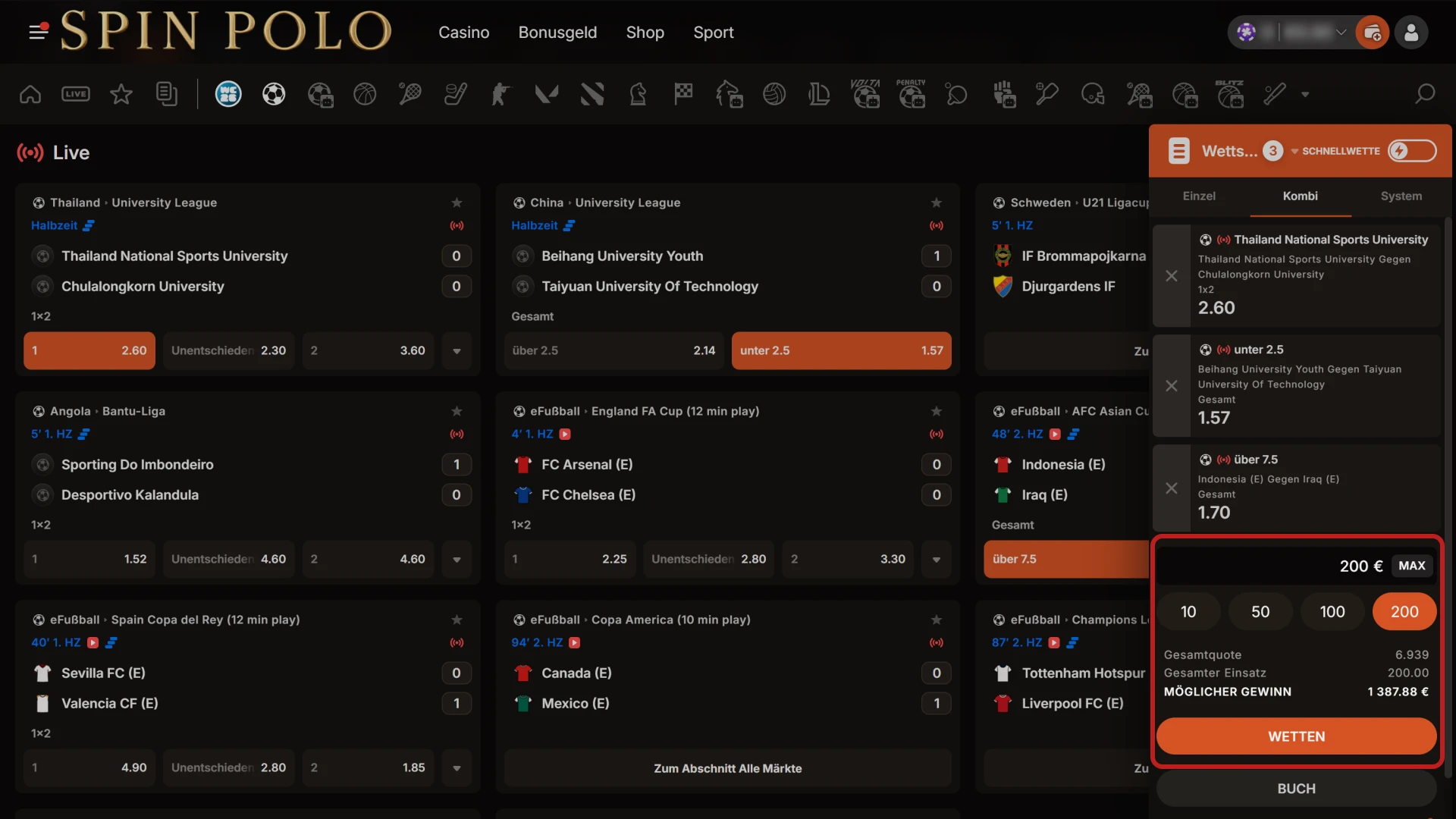Select the soccer ball sport icon

point(274,94)
